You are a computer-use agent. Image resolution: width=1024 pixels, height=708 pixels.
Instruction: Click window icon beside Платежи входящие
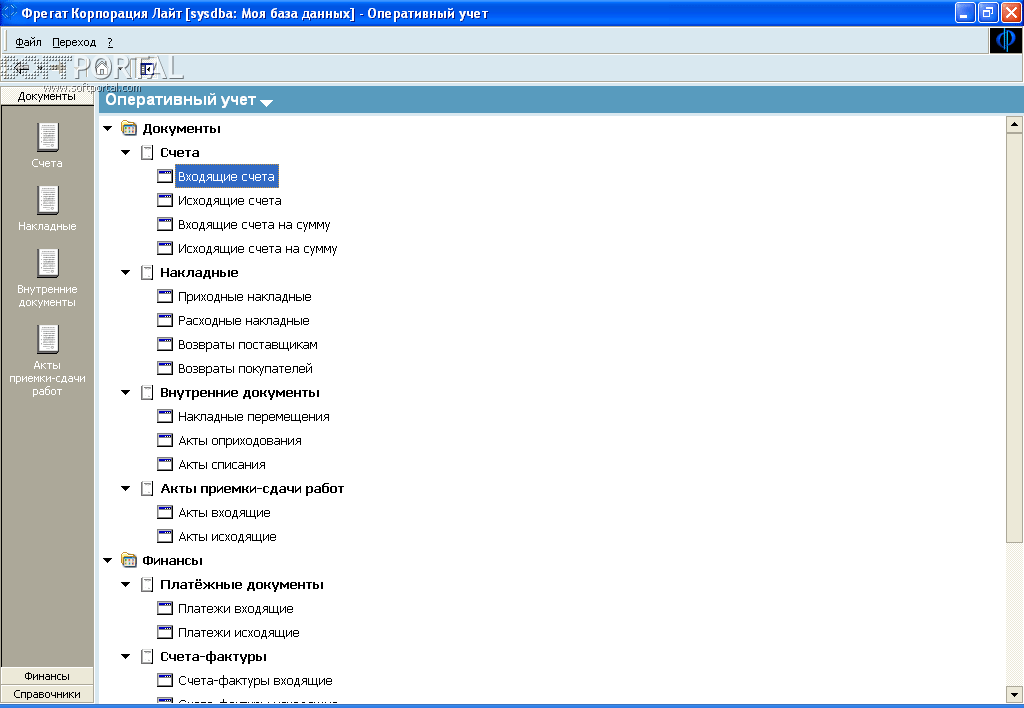(x=165, y=608)
